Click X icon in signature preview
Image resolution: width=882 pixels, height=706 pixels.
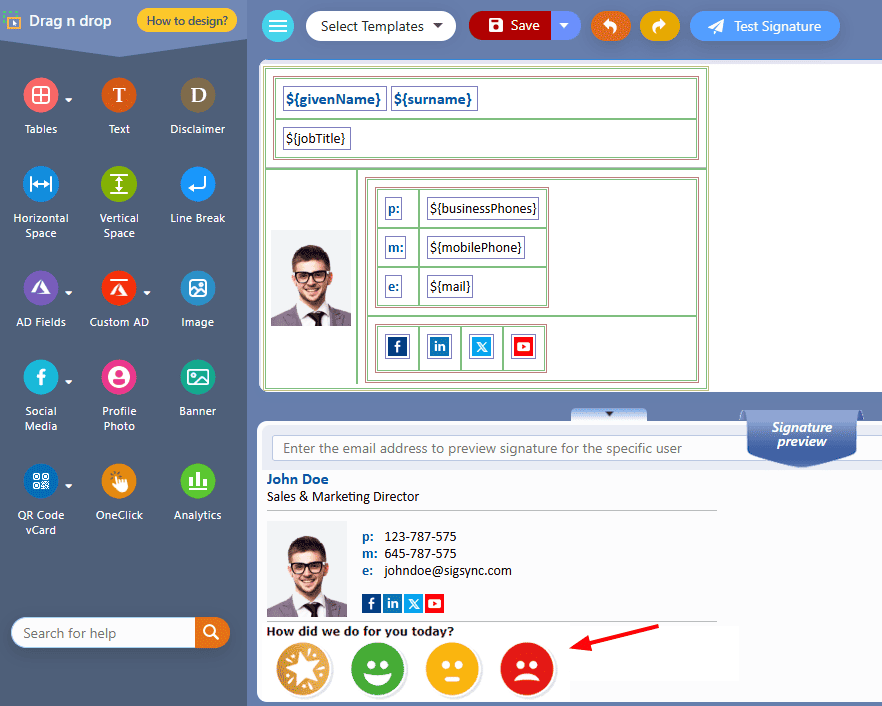click(x=413, y=604)
